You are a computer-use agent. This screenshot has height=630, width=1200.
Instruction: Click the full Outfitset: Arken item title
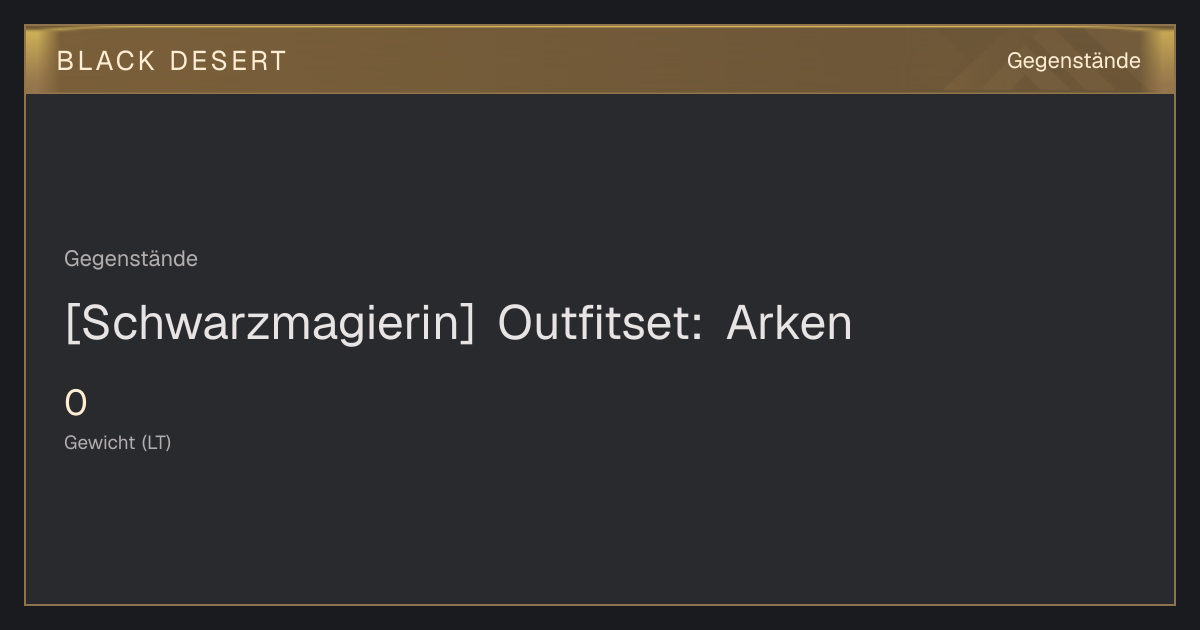[x=459, y=323]
